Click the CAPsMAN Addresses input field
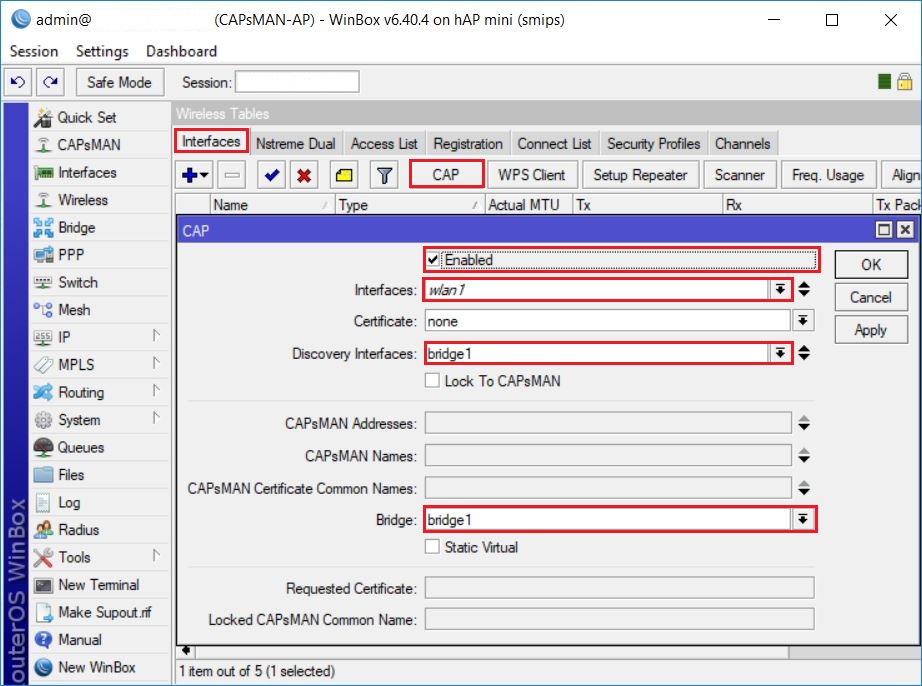Viewport: 922px width, 686px height. click(x=607, y=423)
